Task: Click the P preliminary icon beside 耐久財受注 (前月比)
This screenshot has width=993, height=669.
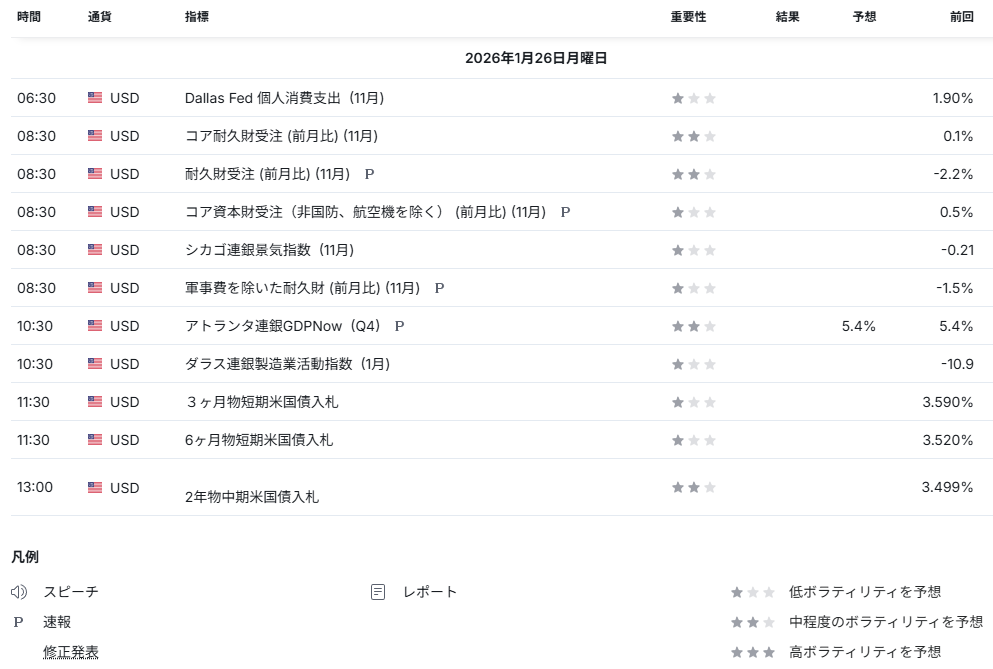Action: [369, 174]
